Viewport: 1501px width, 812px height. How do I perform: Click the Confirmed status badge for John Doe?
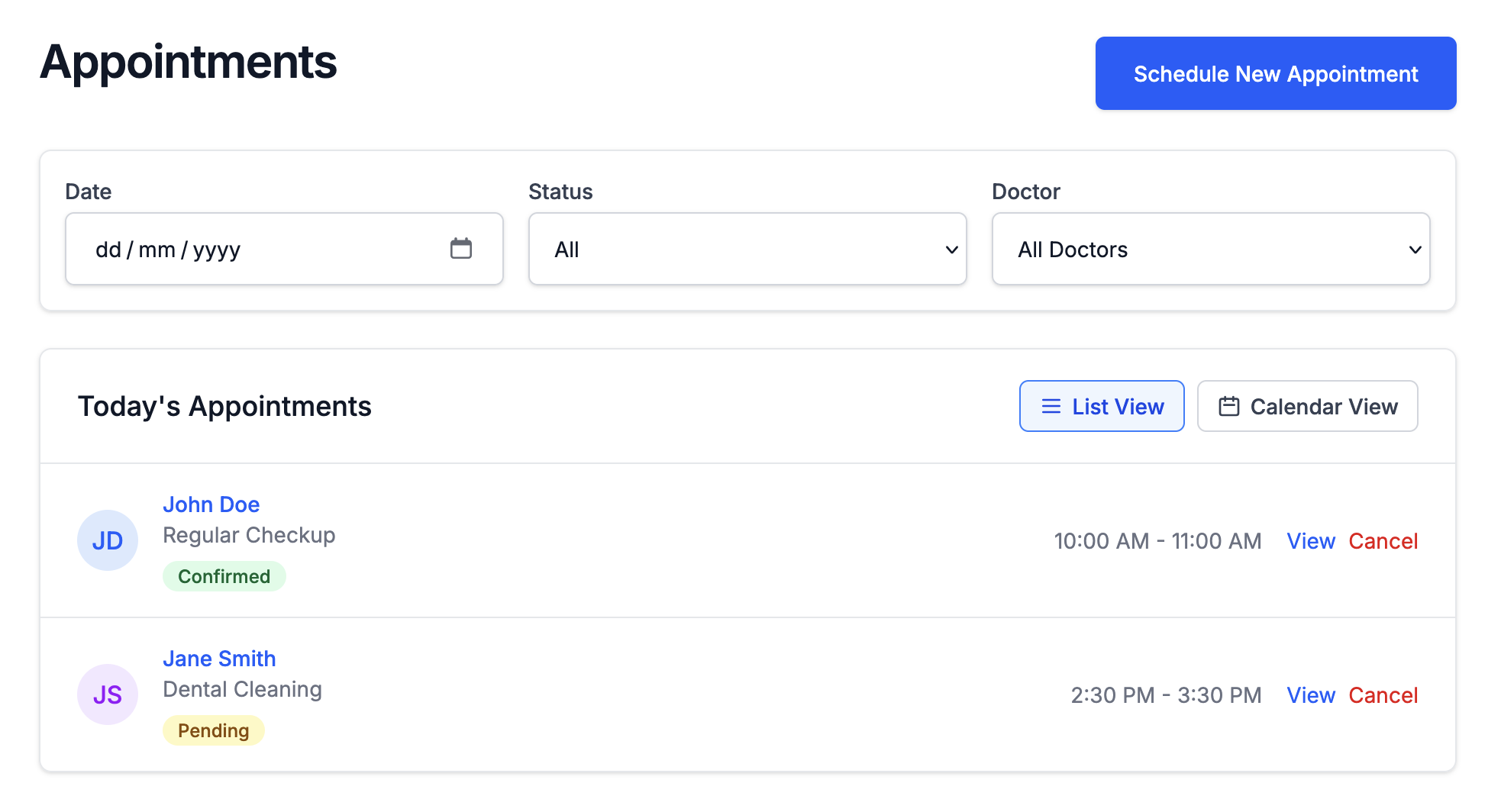pyautogui.click(x=224, y=576)
